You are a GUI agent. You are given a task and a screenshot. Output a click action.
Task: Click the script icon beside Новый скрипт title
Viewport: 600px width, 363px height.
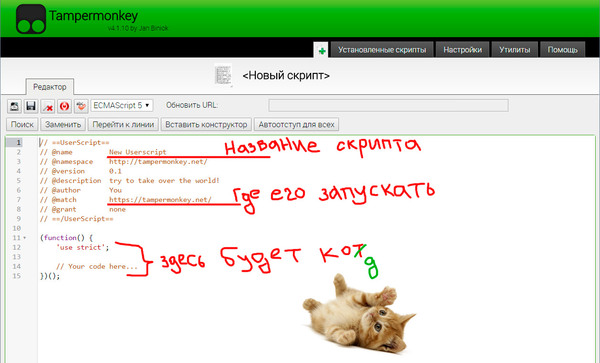[223, 75]
